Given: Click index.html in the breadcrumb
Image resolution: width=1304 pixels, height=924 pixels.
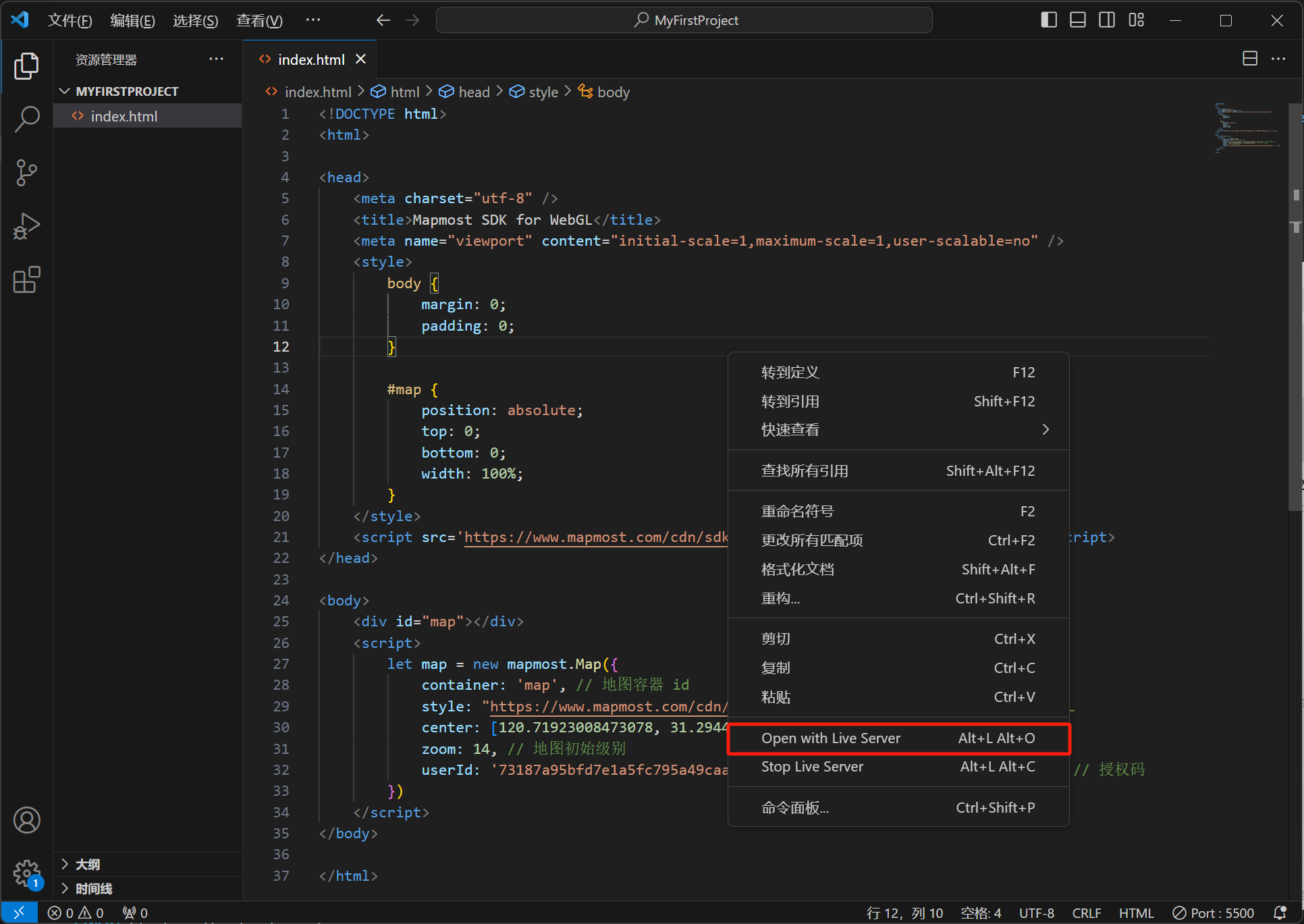Looking at the screenshot, I should (x=309, y=92).
